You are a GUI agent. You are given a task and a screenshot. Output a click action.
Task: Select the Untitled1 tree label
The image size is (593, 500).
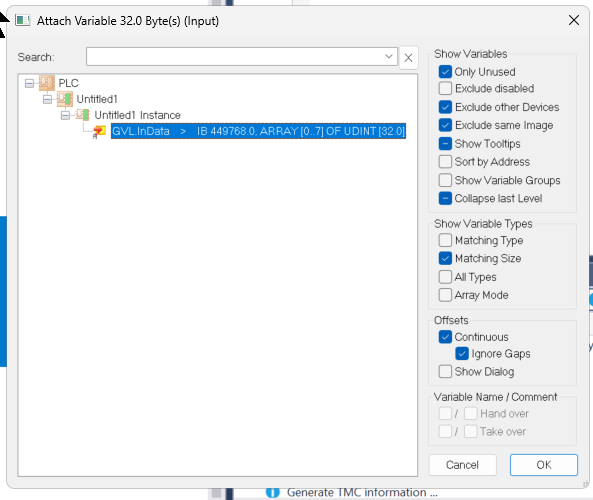97,99
